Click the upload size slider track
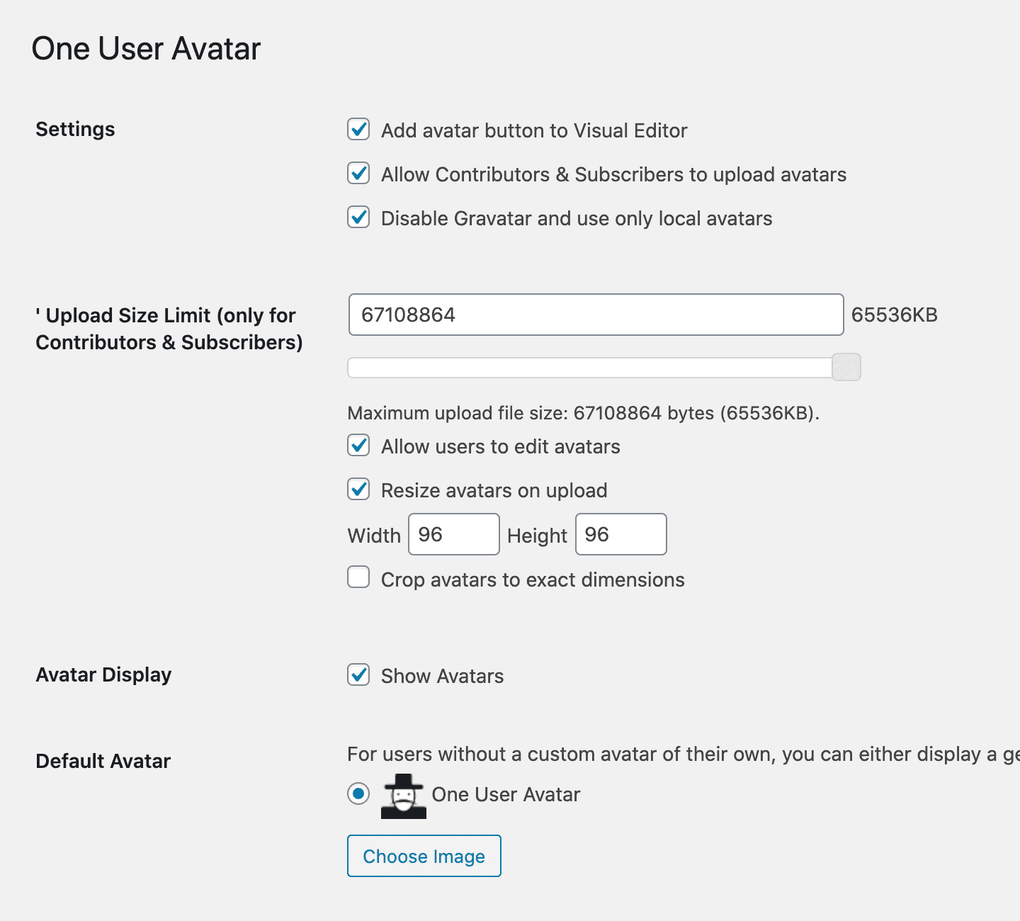The image size is (1020, 921). [590, 368]
